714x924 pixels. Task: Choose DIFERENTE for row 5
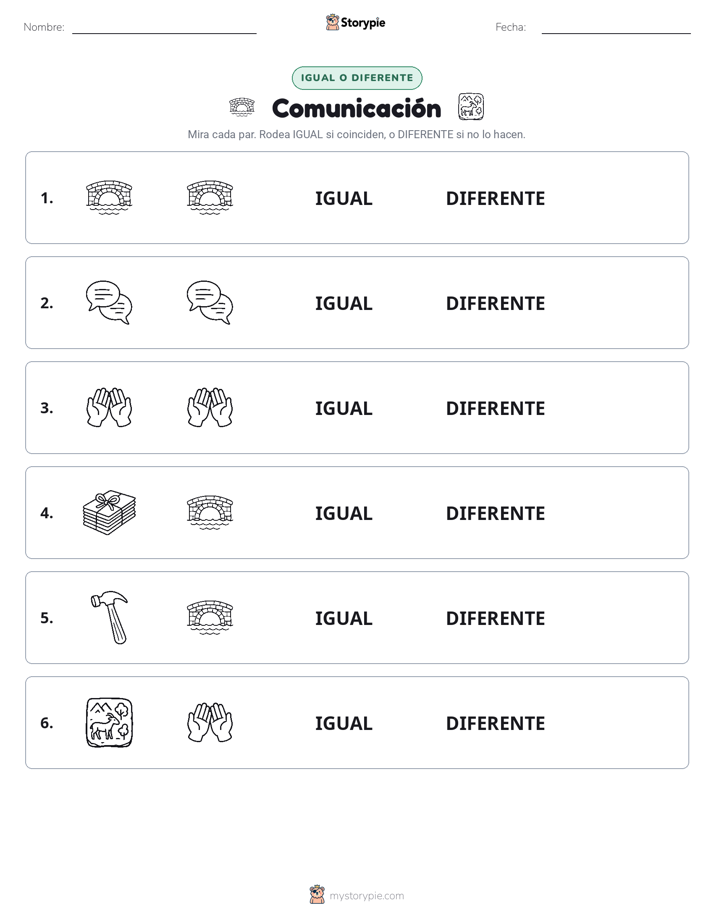tap(495, 618)
